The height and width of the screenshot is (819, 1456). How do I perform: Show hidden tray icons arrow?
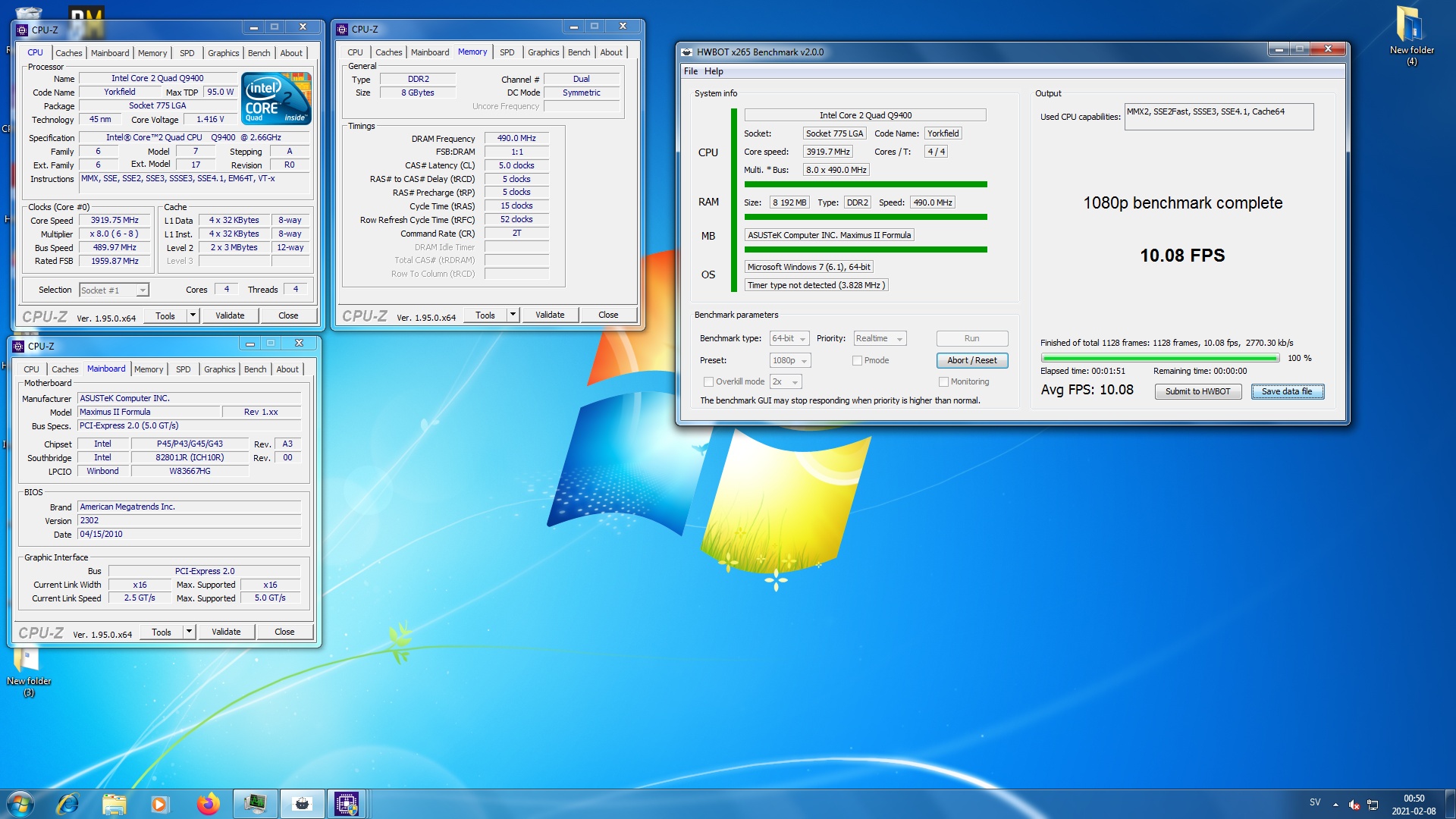coord(1335,805)
